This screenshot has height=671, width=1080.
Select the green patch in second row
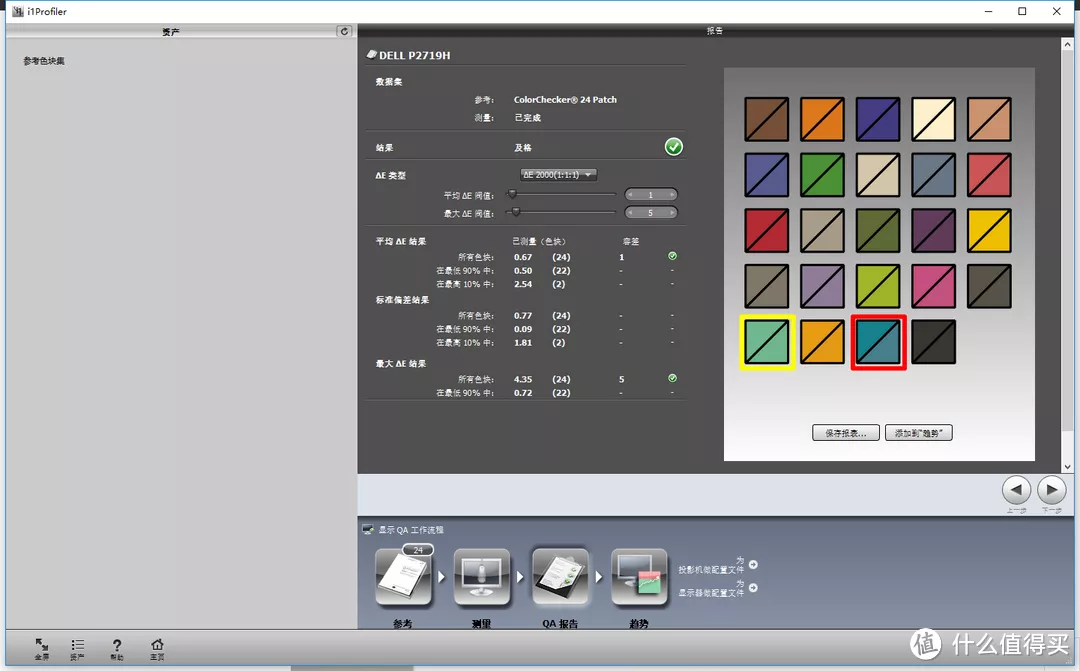[822, 175]
